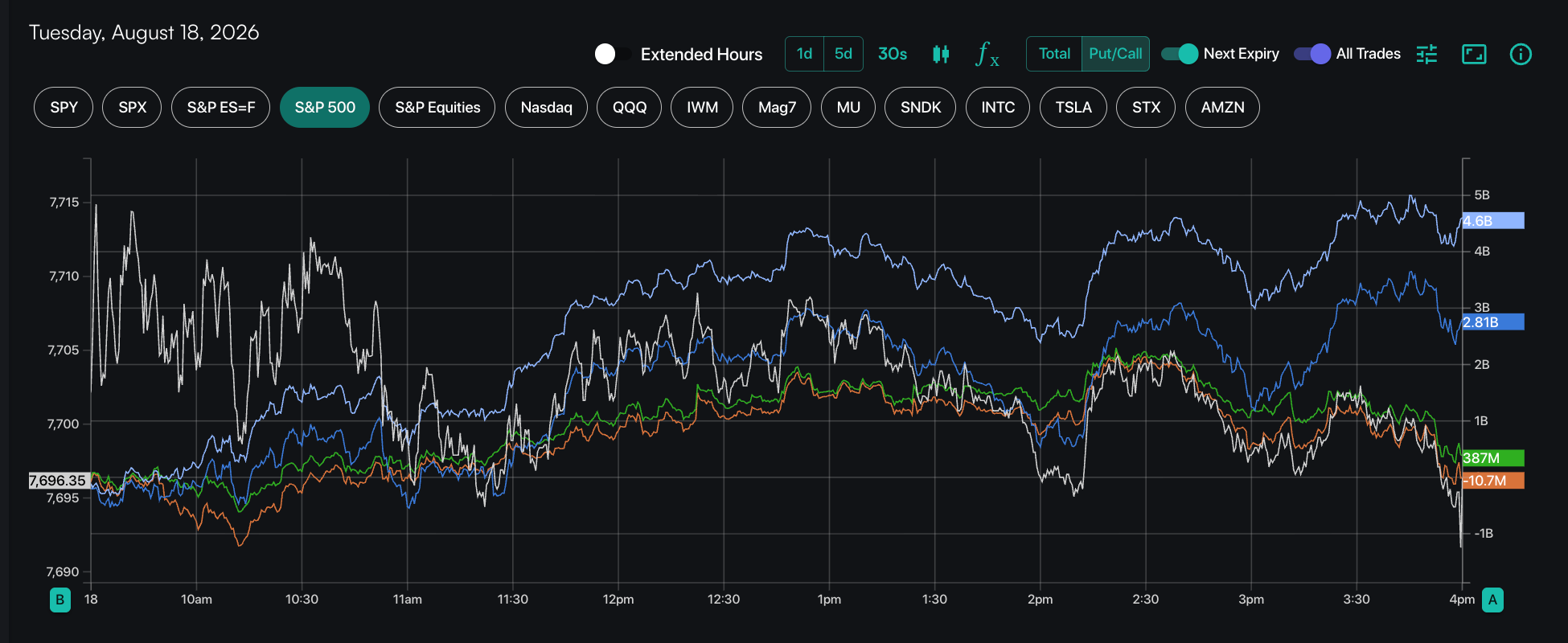Switch to the Total view tab
1568x643 pixels.
pos(1054,54)
